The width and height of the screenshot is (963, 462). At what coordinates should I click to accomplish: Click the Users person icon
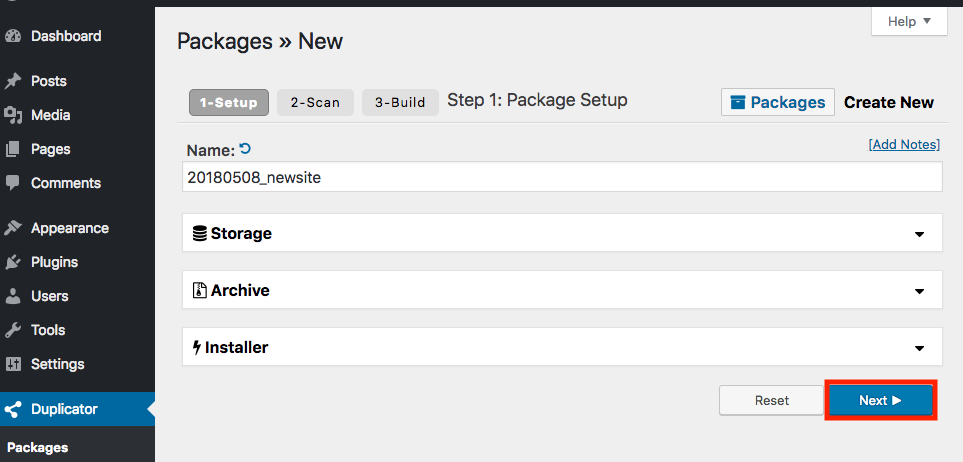click(13, 296)
